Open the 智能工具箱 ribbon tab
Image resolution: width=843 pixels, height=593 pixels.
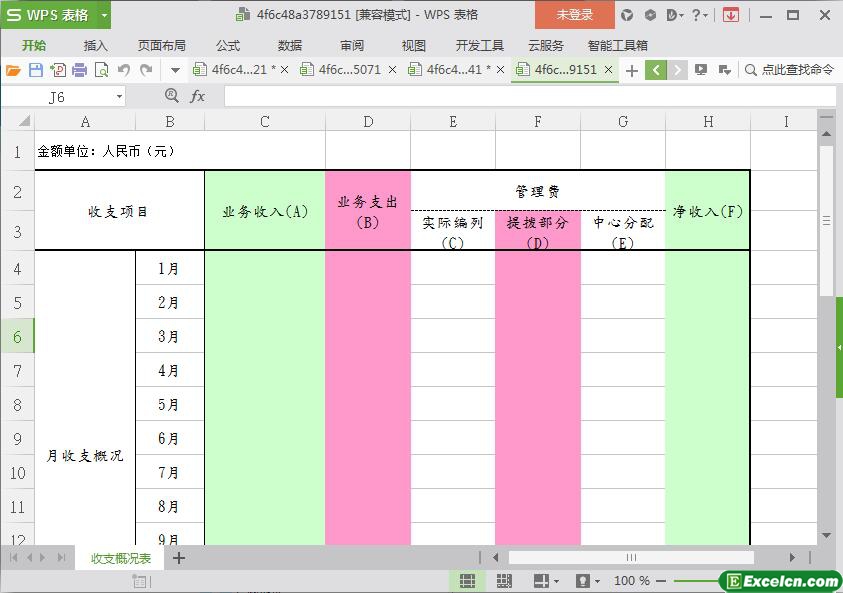pos(618,46)
